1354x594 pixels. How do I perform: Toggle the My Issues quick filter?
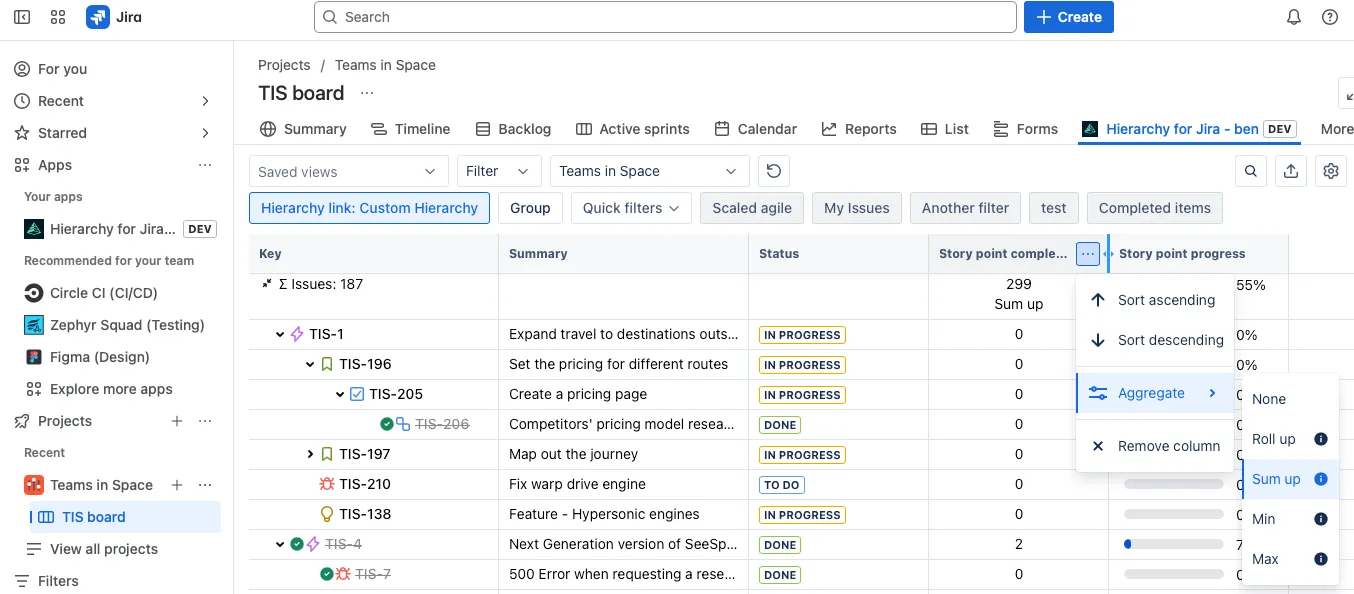click(857, 208)
